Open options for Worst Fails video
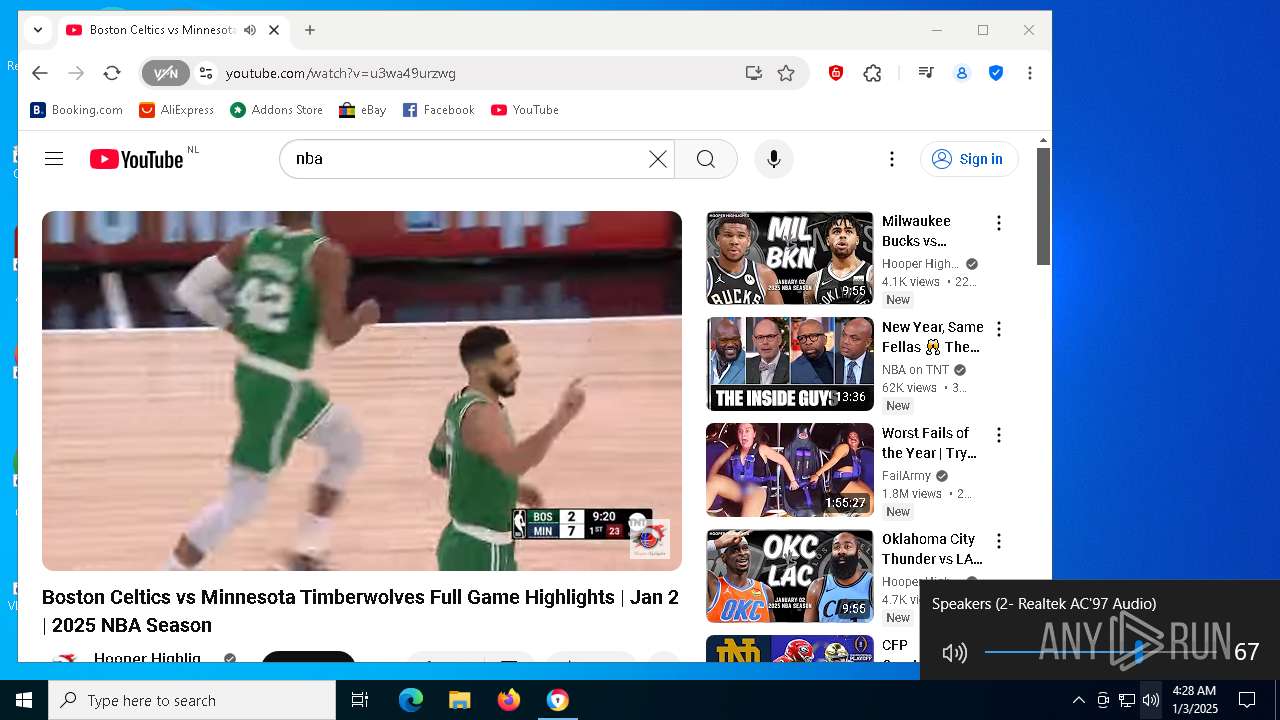 [x=998, y=435]
